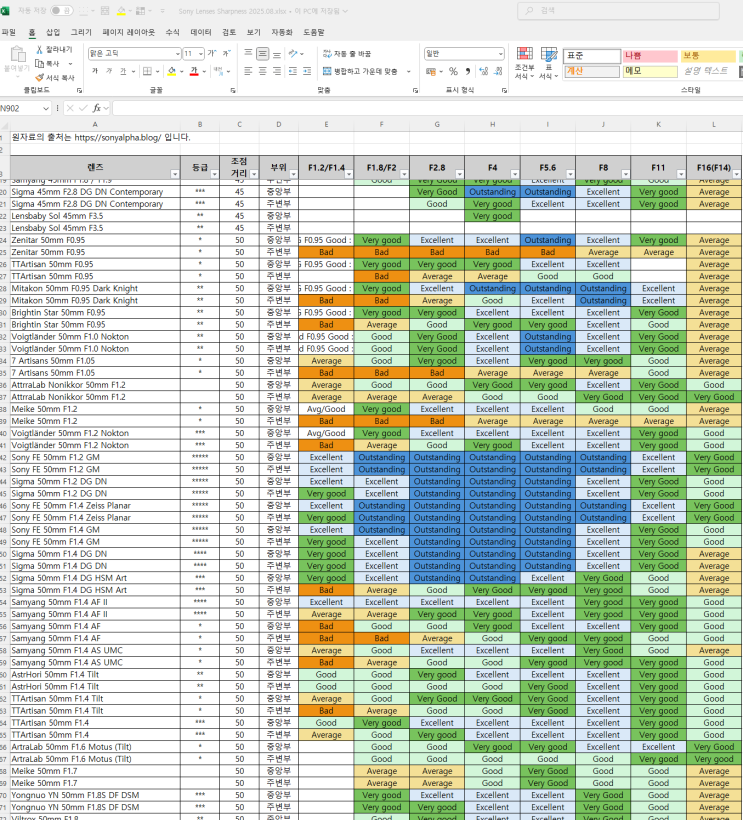Open the font group (글꼴) dialog launcher
Viewport: 743px width, 820px height.
tap(233, 90)
